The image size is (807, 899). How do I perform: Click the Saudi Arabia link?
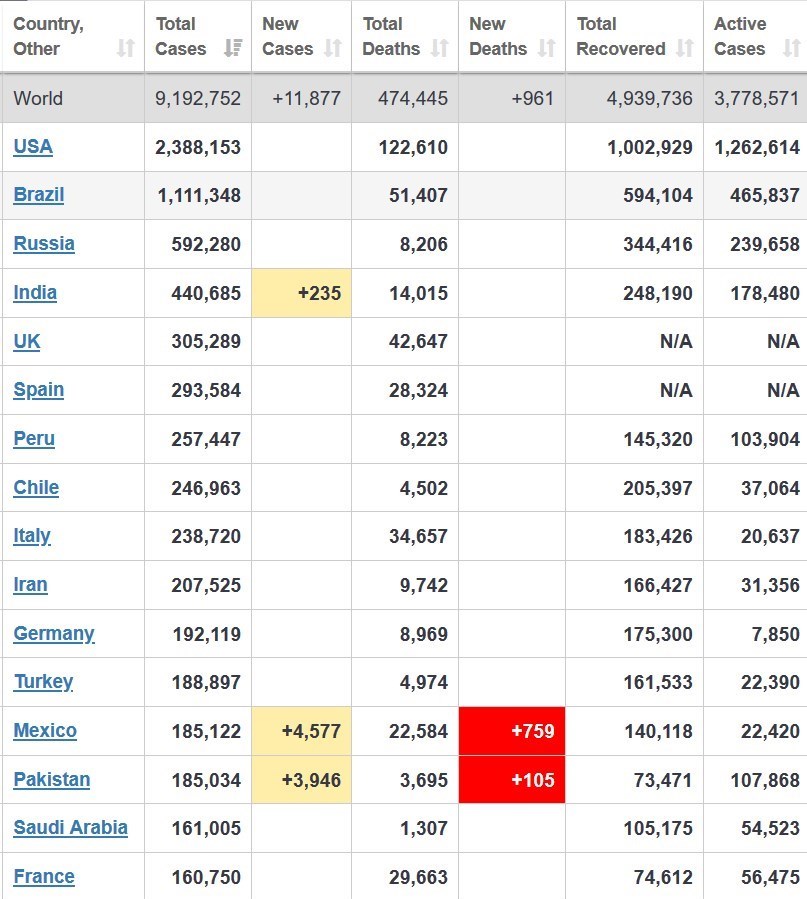(x=70, y=828)
